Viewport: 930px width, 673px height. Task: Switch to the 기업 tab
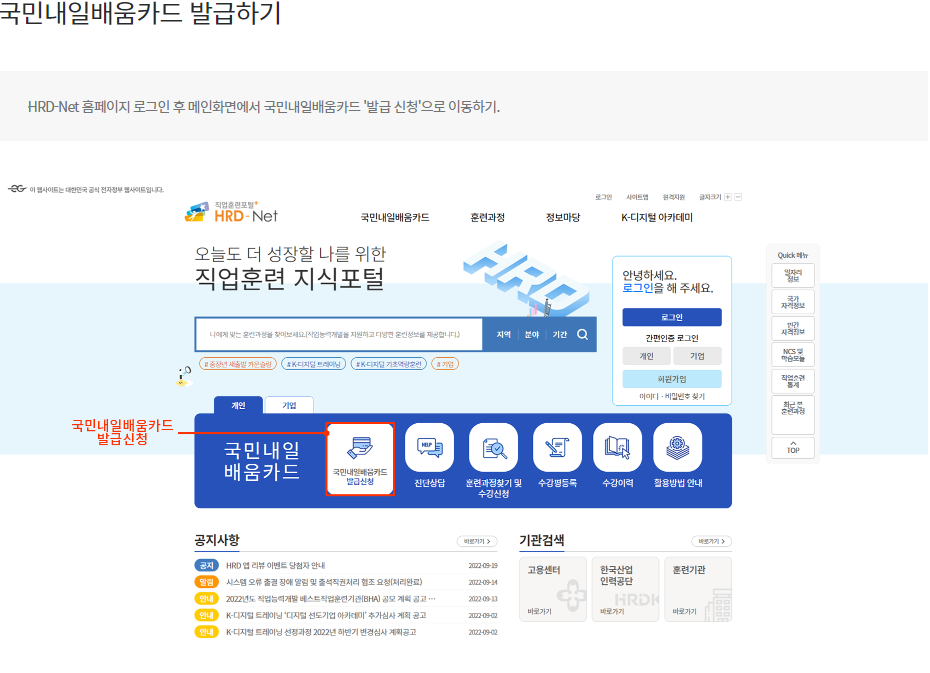(x=289, y=405)
